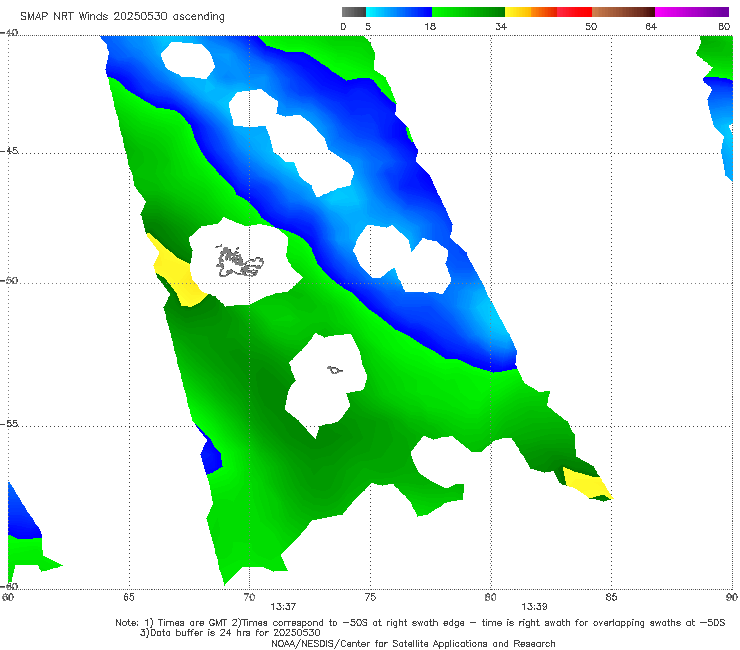Click the swath time label "13:39"
Image resolution: width=740 pixels, height=650 pixels.
coord(534,607)
